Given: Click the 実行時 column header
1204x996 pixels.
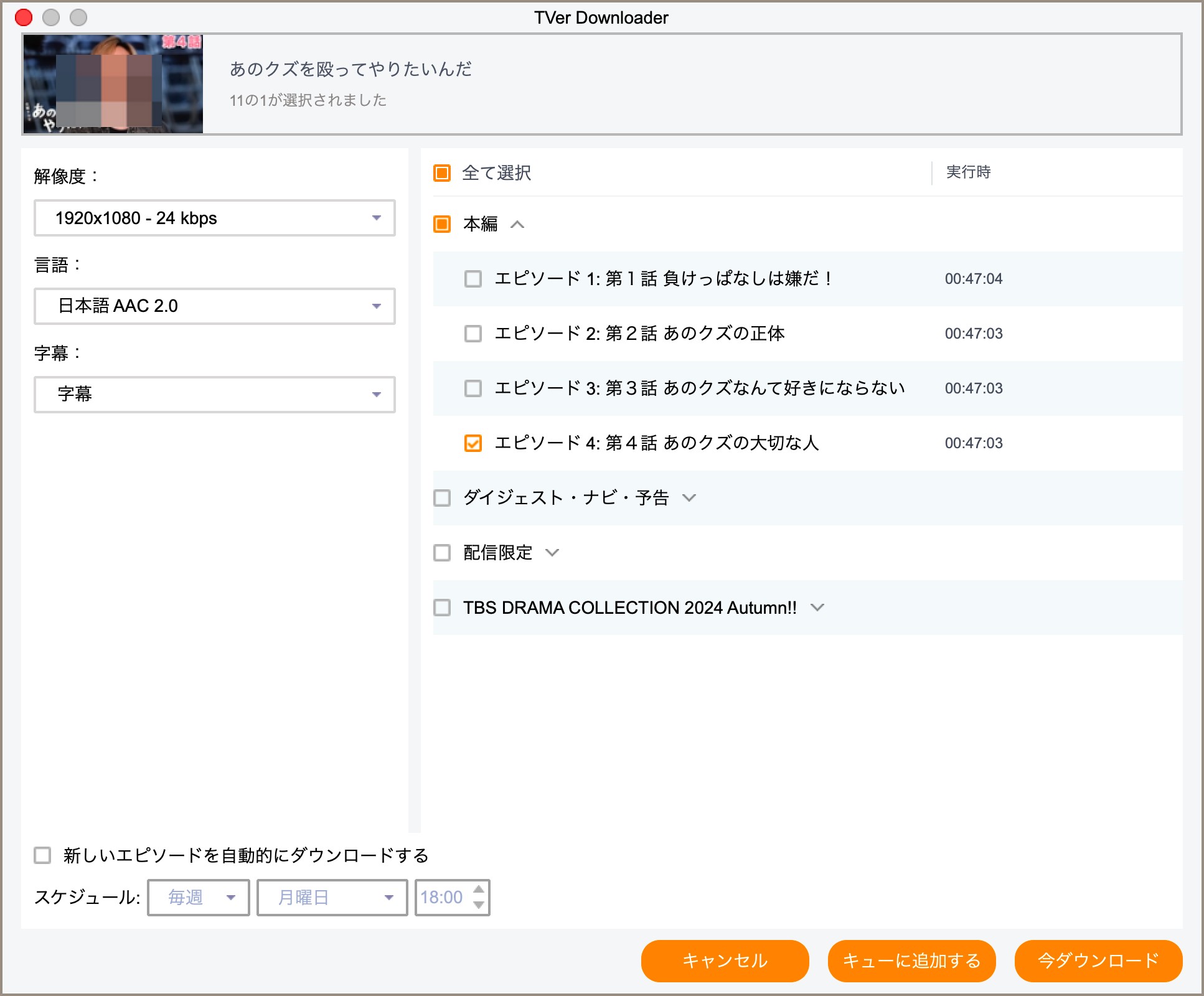Looking at the screenshot, I should [x=968, y=172].
